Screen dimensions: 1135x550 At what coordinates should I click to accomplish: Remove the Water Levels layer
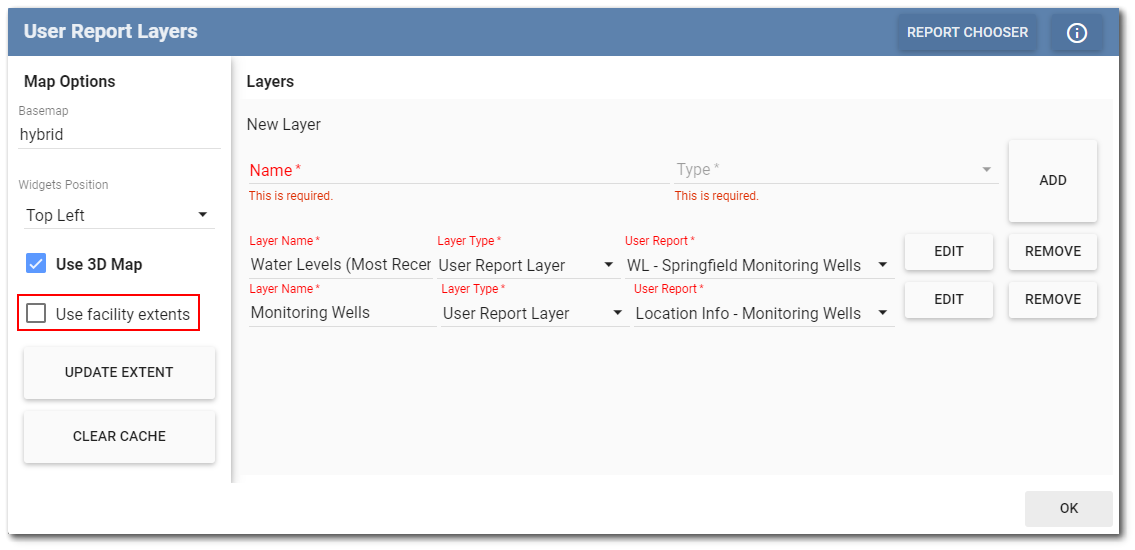click(x=1052, y=252)
